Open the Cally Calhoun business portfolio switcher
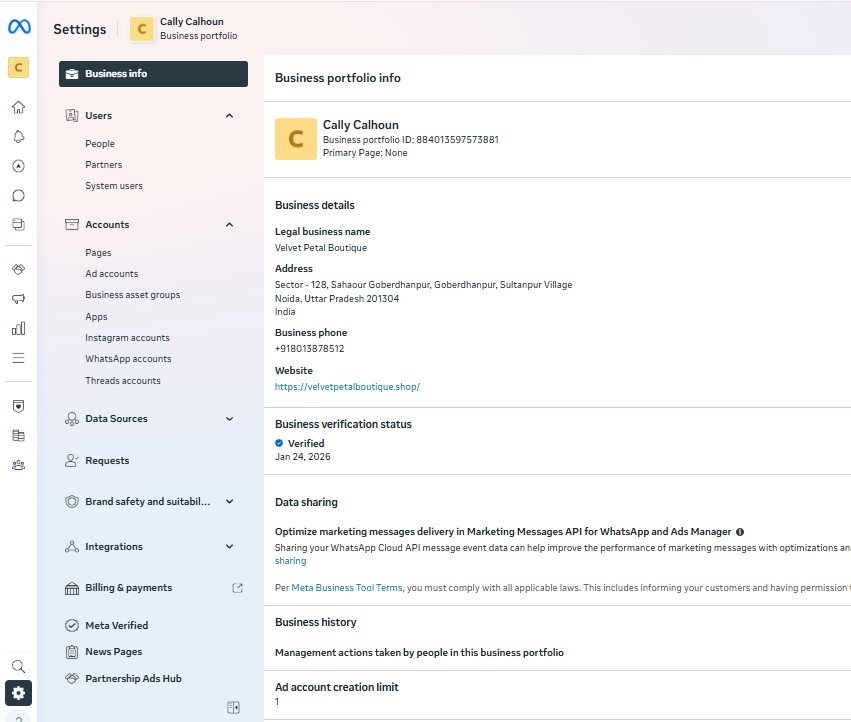Screen dimensions: 851x722 (185, 29)
